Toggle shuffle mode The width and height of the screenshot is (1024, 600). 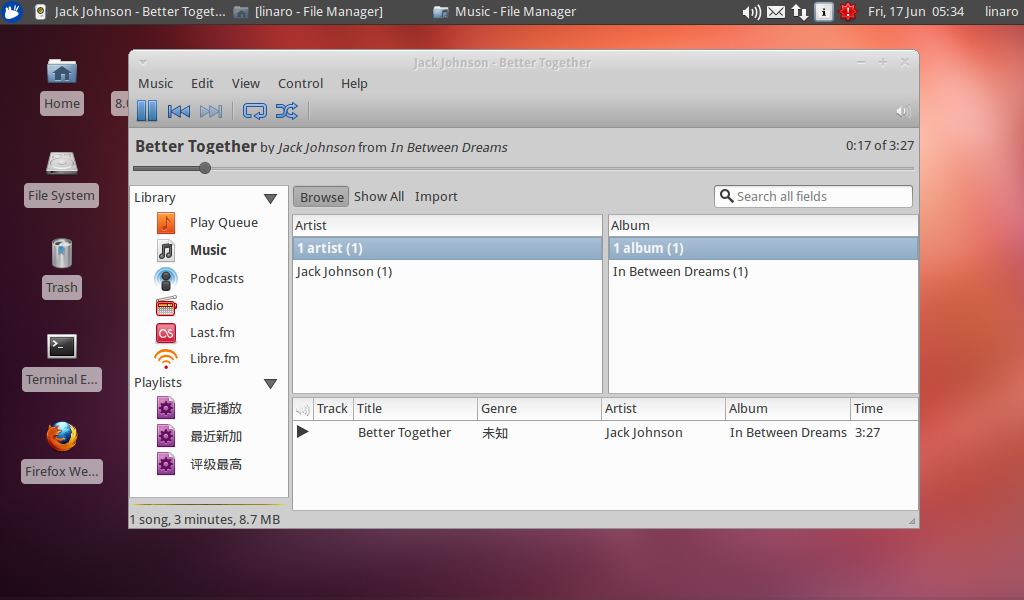coord(287,111)
